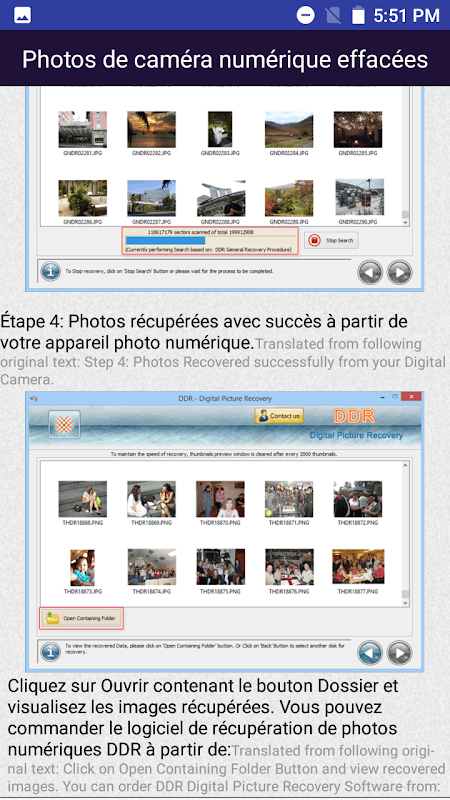This screenshot has height=800, width=450.
Task: Tap the battery icon in status bar
Action: [x=358, y=15]
